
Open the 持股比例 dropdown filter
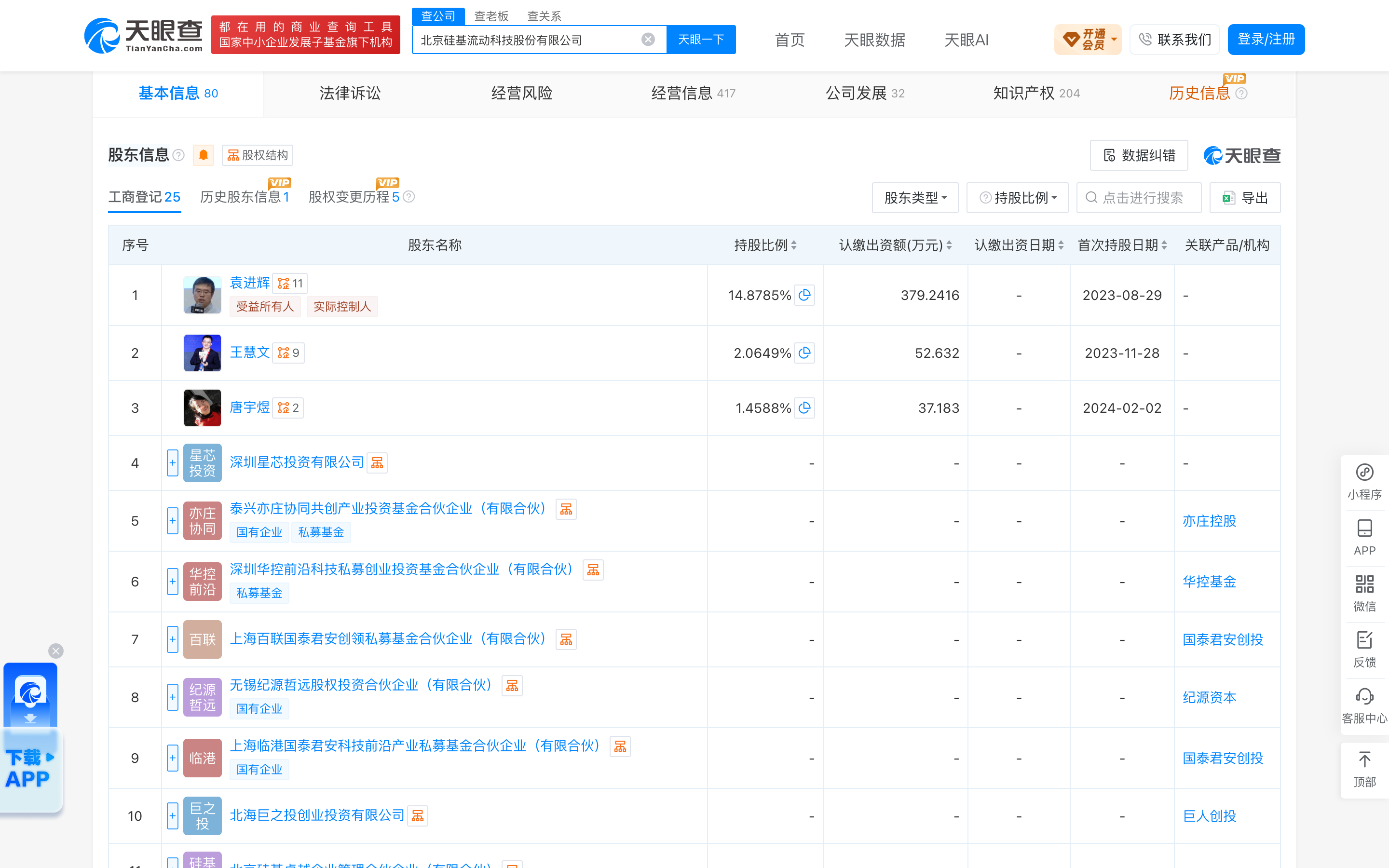[1017, 198]
